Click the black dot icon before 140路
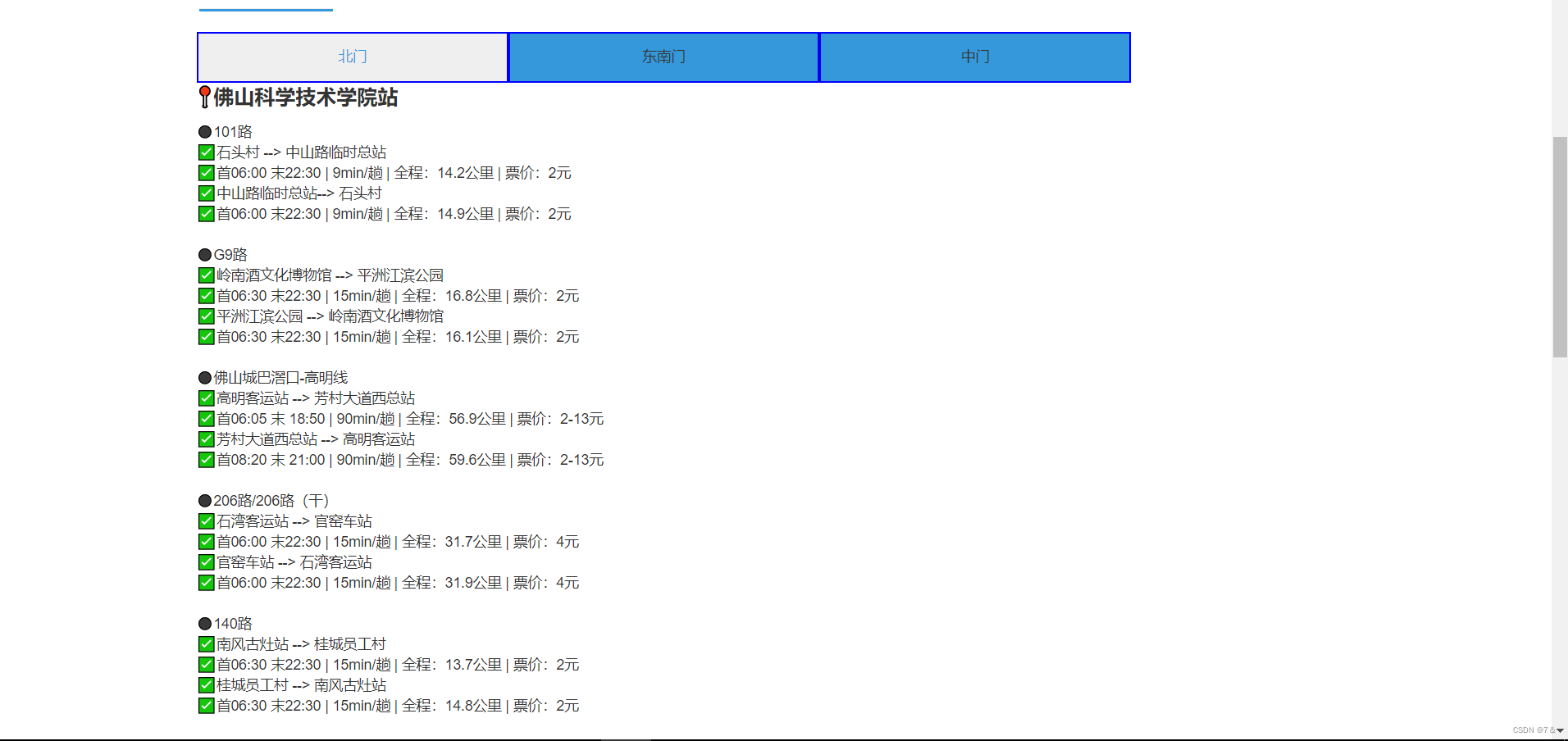The image size is (1568, 741). 205,624
